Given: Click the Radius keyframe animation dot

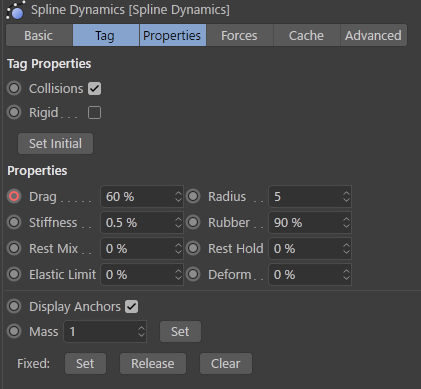Looking at the screenshot, I should (x=193, y=196).
